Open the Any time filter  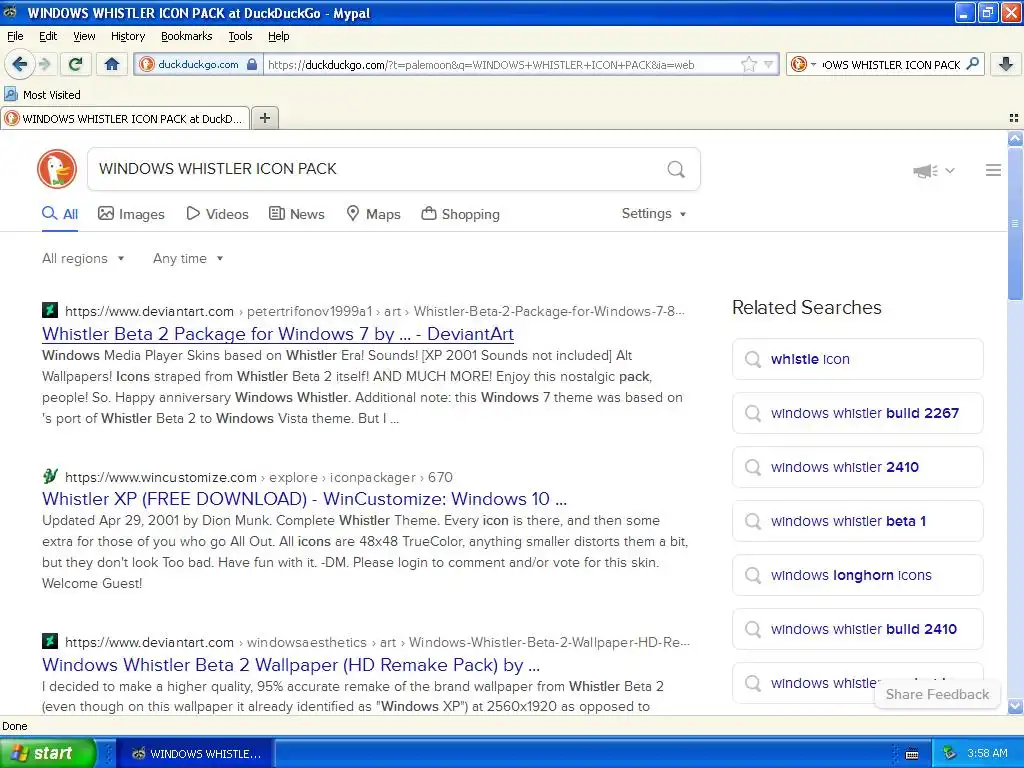188,259
